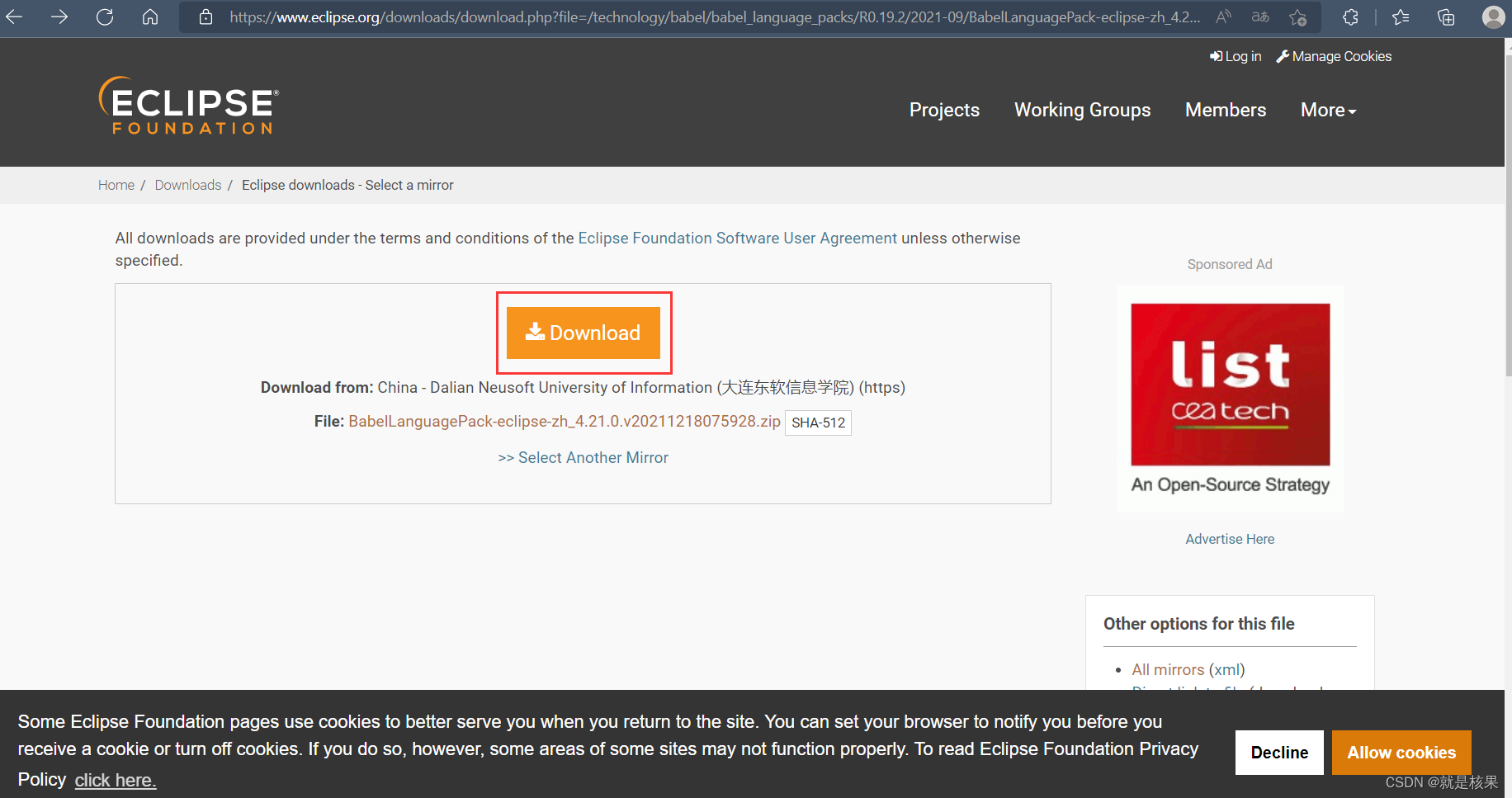Allow cookies in the banner
This screenshot has height=798, width=1512.
coord(1401,753)
